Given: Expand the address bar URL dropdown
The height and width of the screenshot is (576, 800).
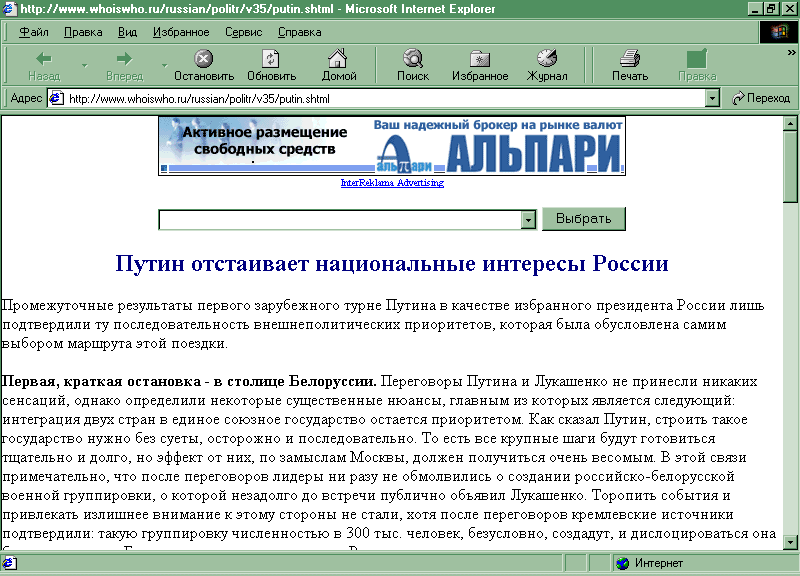Looking at the screenshot, I should (x=712, y=98).
